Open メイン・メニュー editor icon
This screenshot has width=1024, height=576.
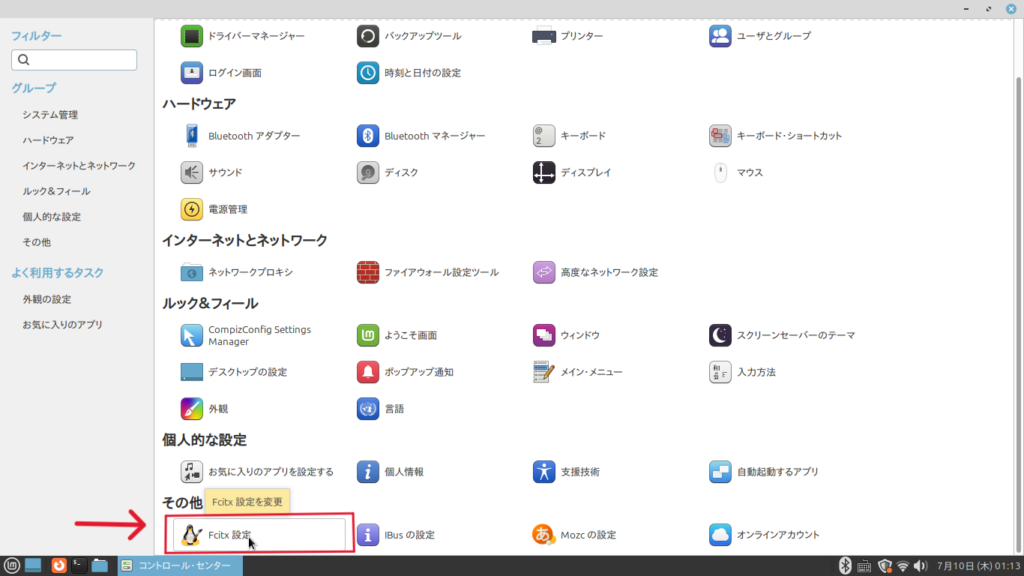(544, 372)
